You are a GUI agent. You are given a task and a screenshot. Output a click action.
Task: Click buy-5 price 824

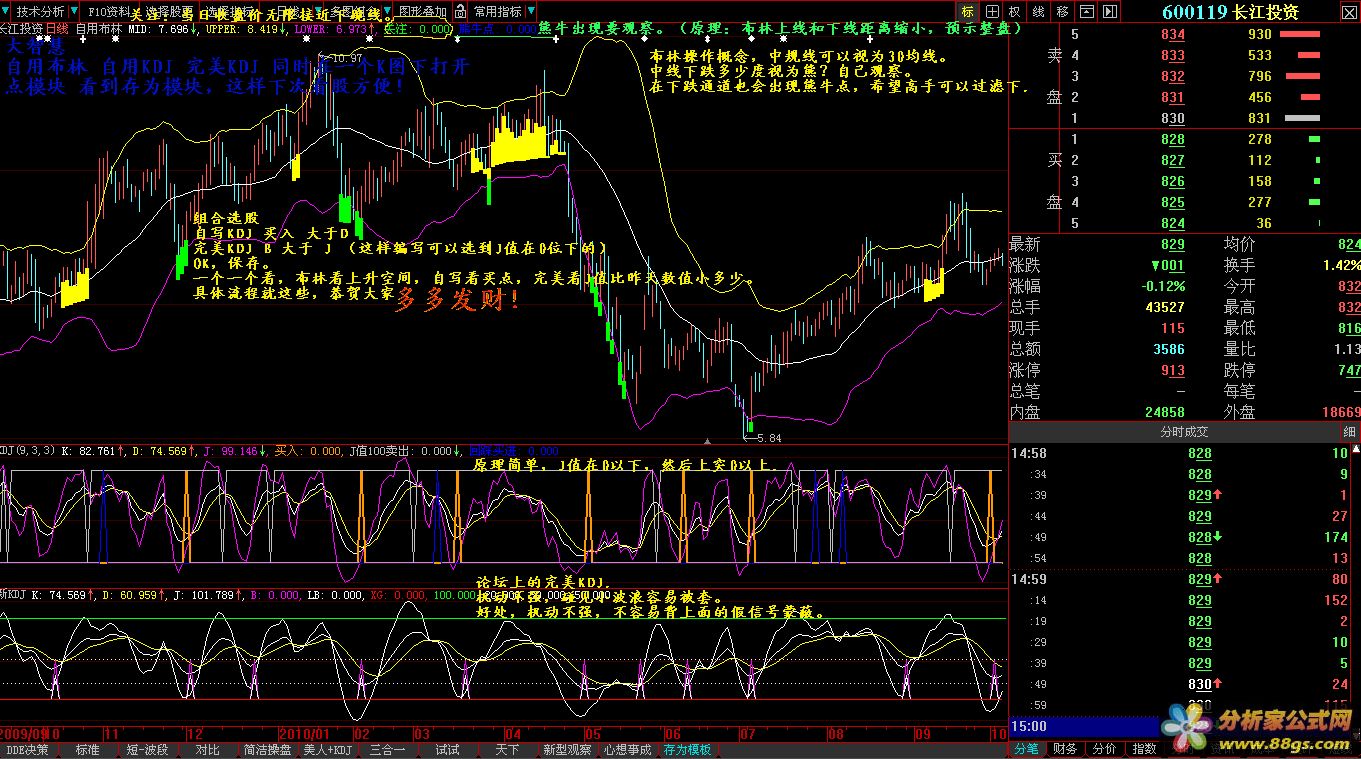[1172, 223]
